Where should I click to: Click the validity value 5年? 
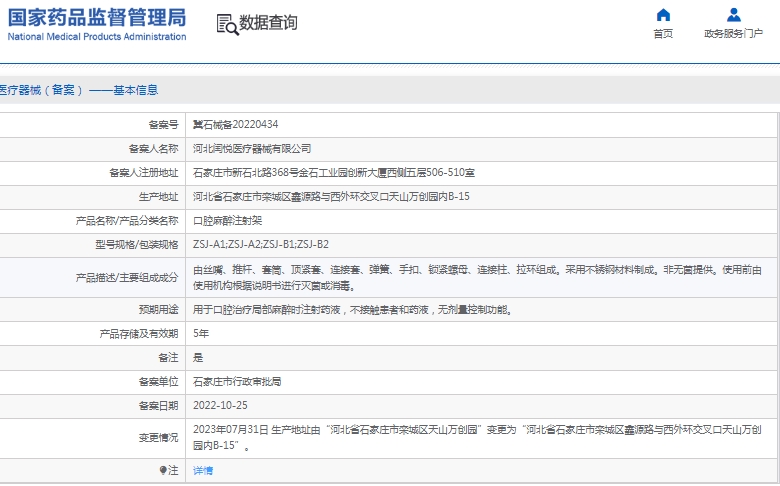(x=201, y=334)
